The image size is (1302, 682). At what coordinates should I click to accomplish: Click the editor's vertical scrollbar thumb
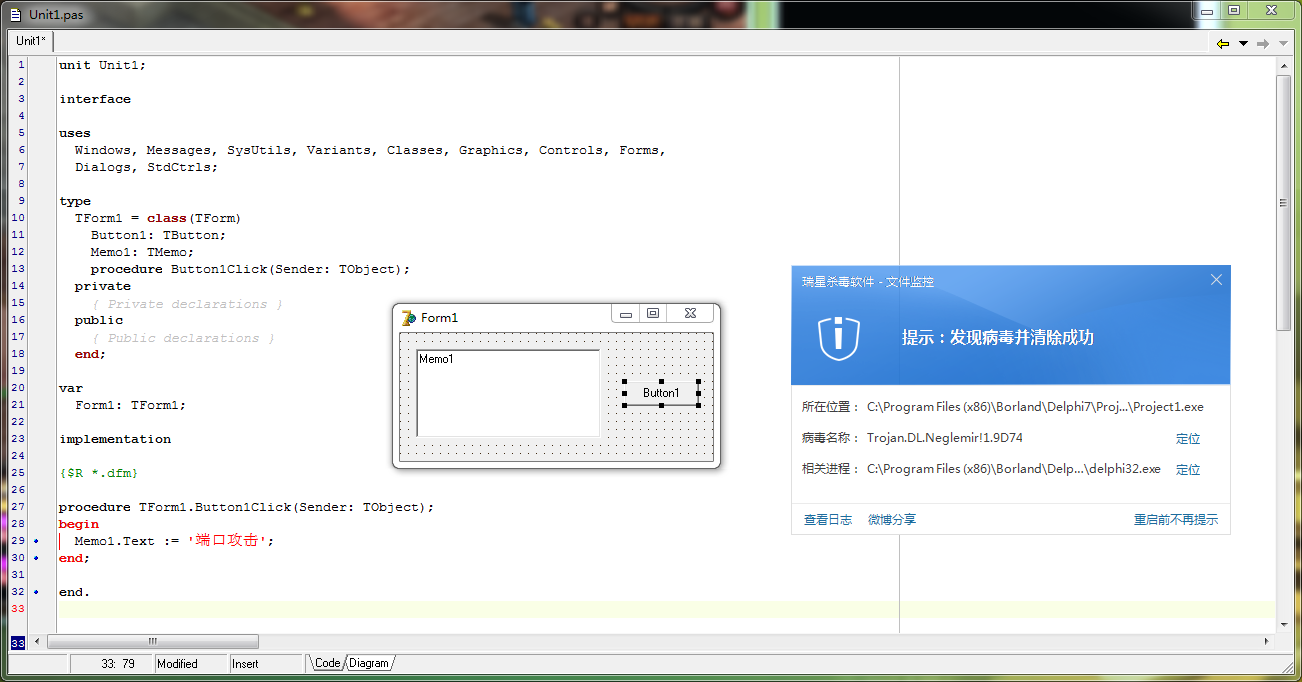pos(1284,202)
